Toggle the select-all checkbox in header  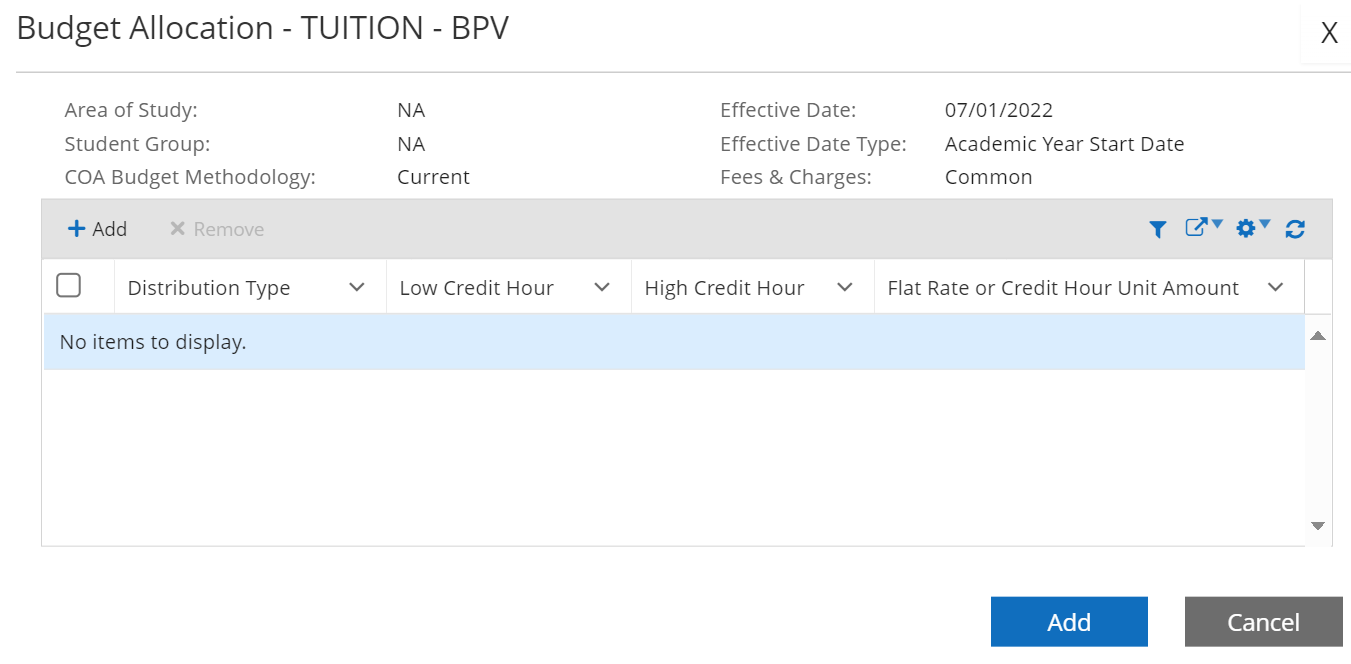68,286
